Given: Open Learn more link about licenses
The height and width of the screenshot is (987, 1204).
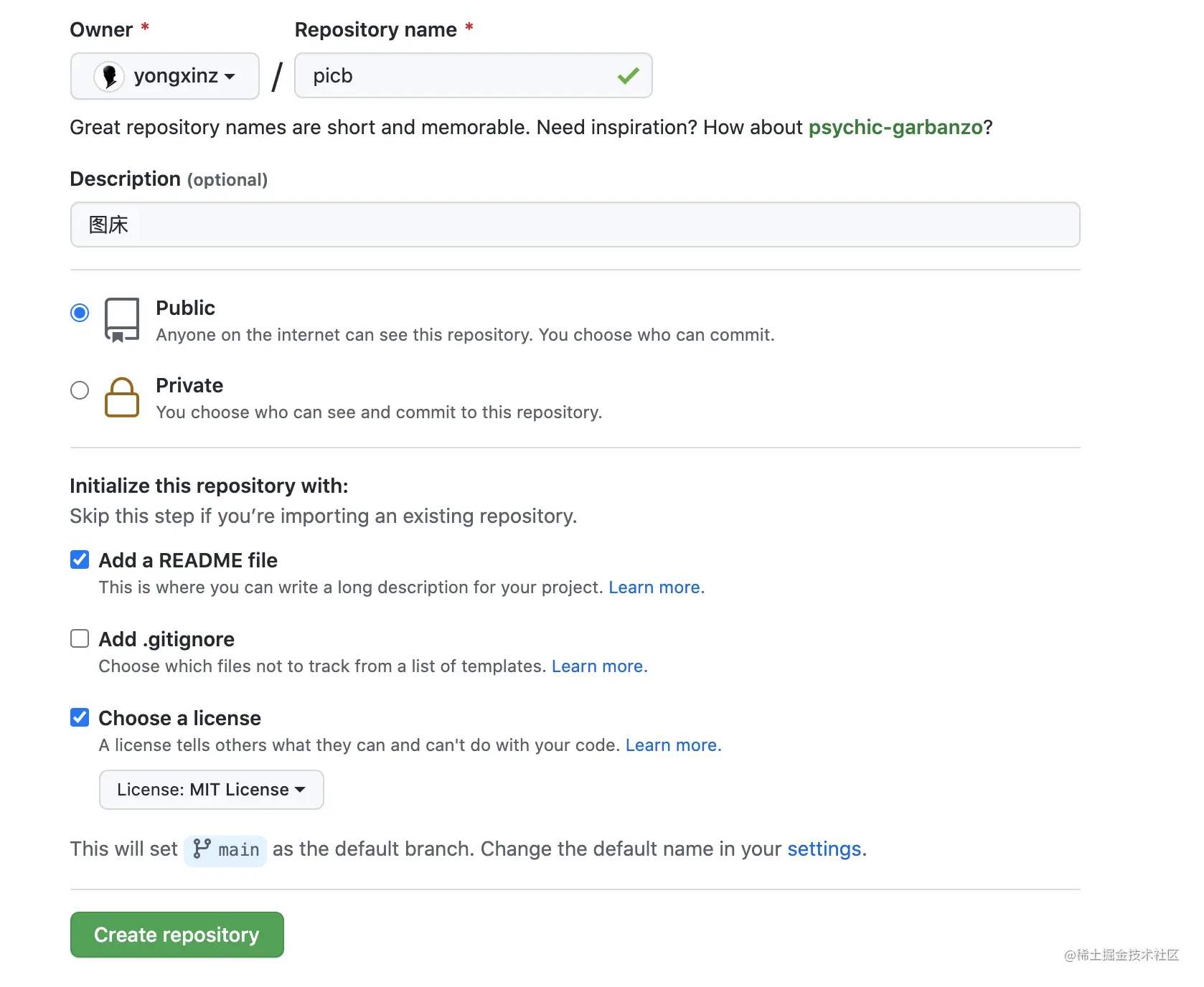Looking at the screenshot, I should pyautogui.click(x=674, y=745).
